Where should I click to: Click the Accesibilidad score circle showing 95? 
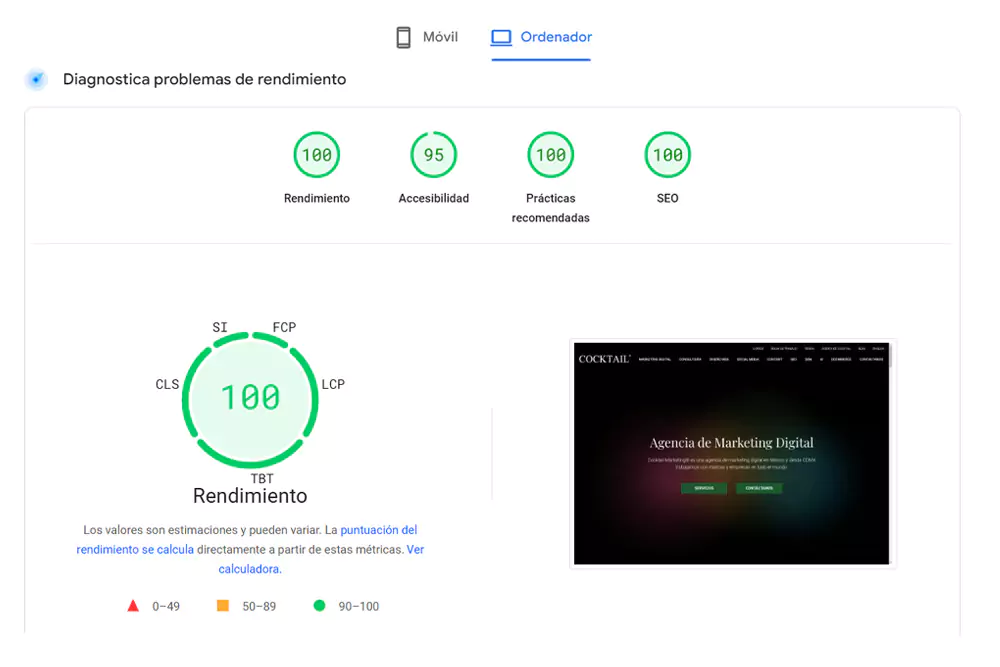coord(434,154)
